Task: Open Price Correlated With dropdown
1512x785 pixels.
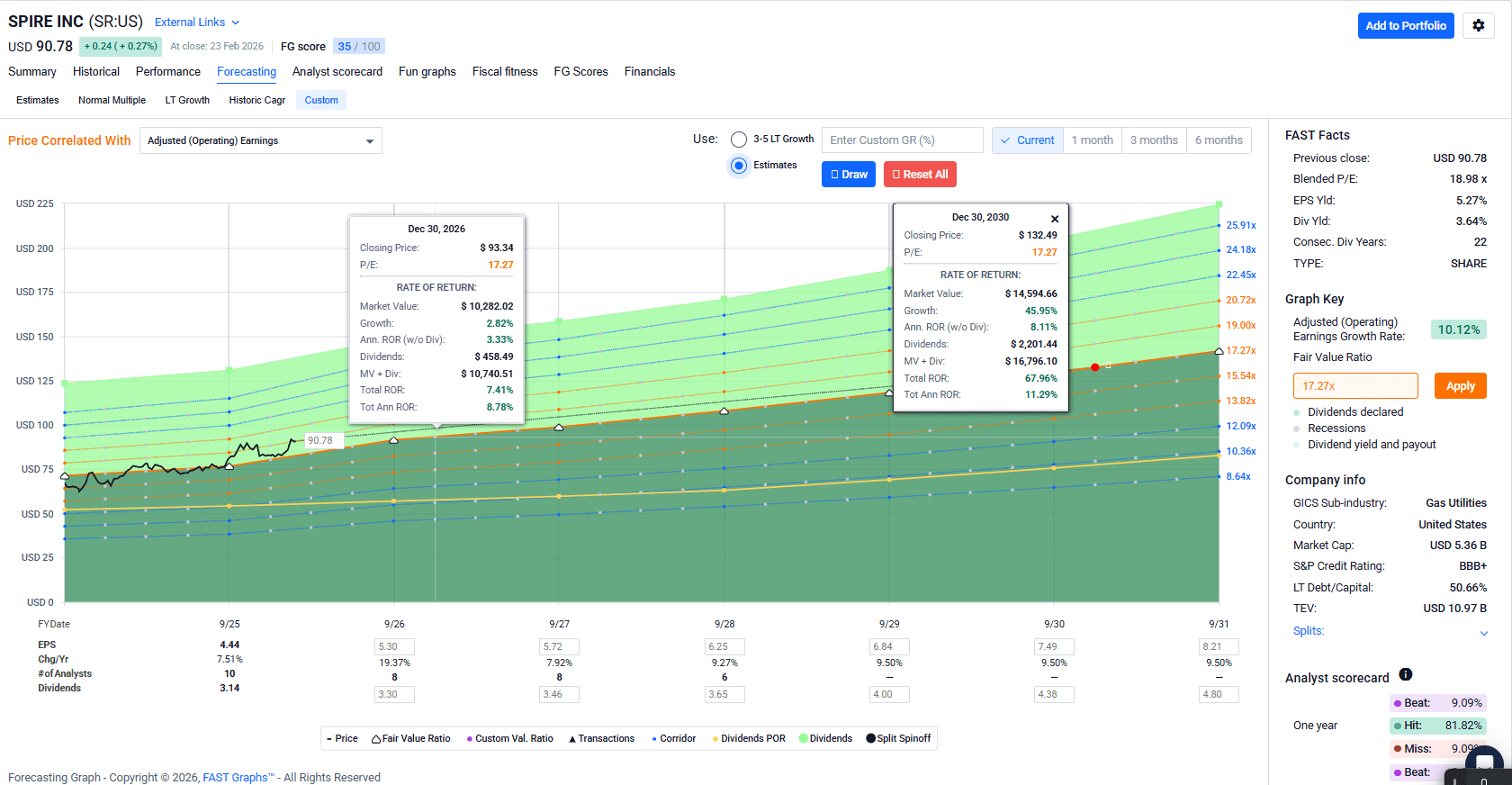Action: coord(261,140)
